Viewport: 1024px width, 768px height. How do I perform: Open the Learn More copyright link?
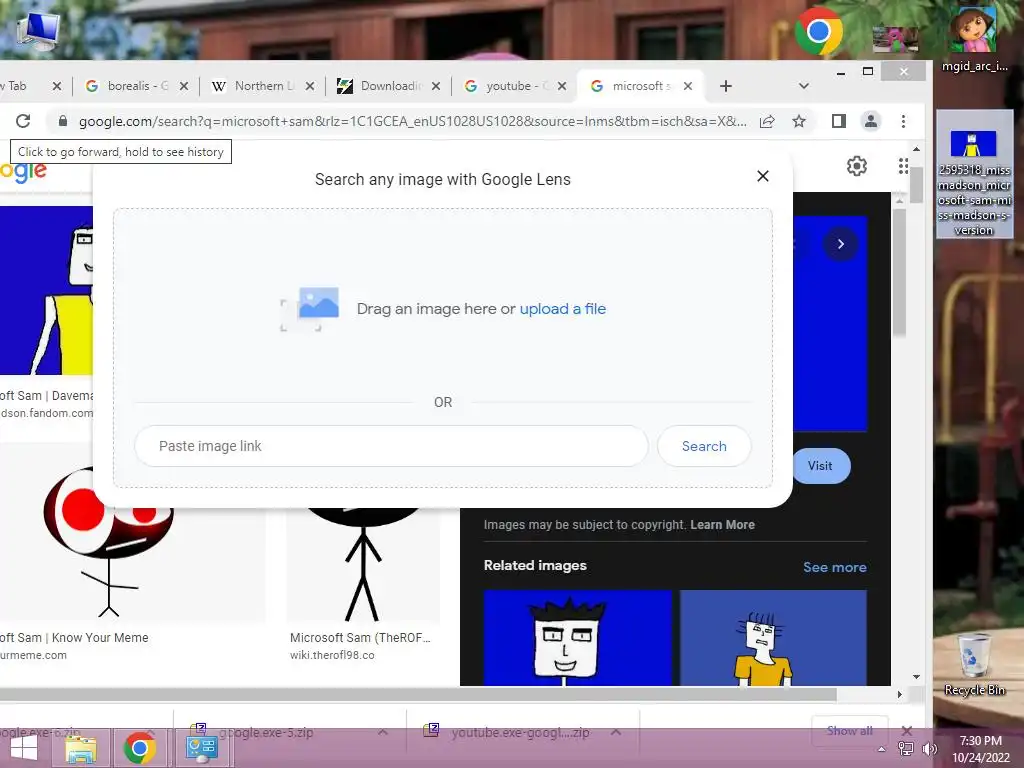722,524
